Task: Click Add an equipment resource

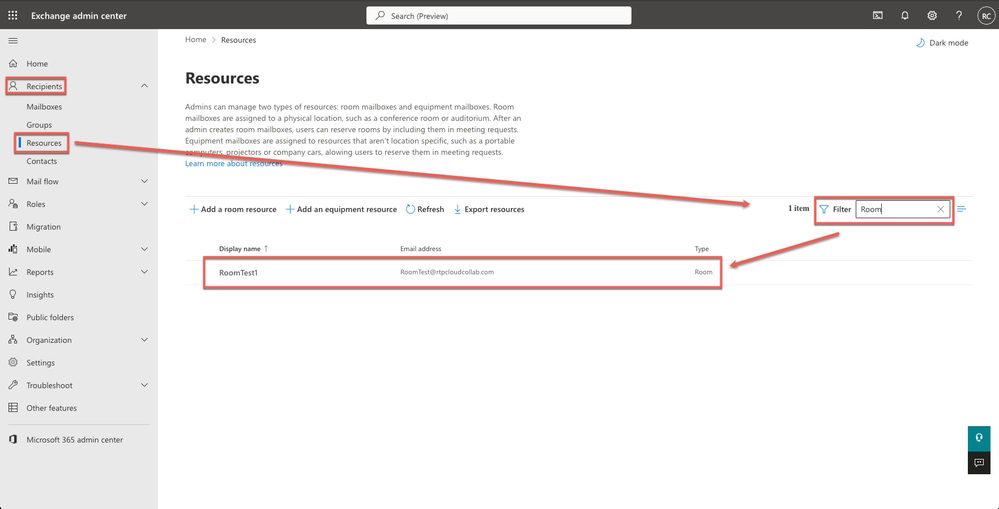Action: pos(341,209)
